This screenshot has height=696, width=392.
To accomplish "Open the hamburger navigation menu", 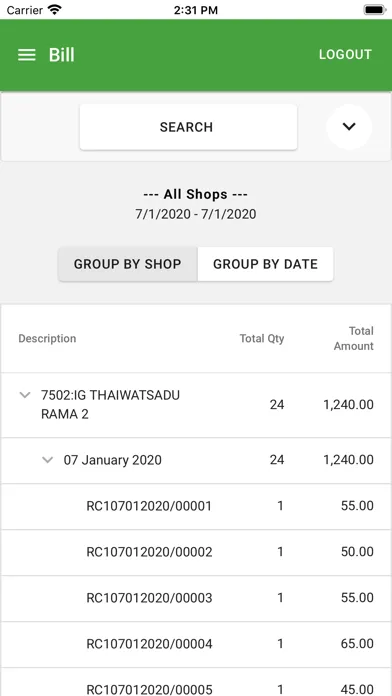I will click(x=27, y=55).
